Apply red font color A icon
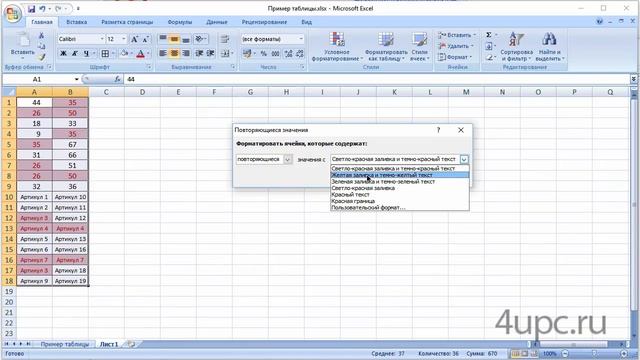 140,53
